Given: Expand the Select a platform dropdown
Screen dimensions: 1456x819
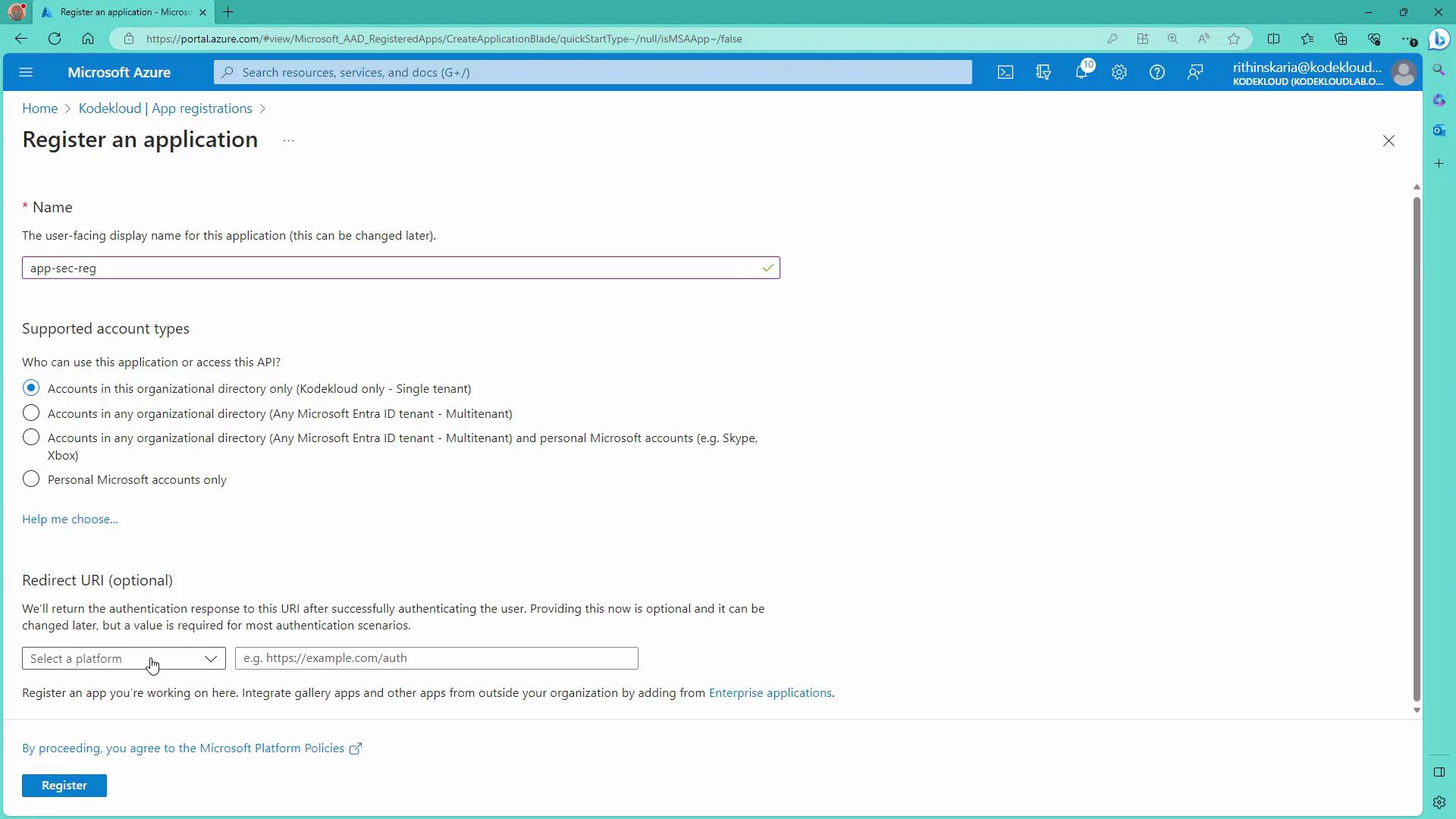Looking at the screenshot, I should 124,658.
